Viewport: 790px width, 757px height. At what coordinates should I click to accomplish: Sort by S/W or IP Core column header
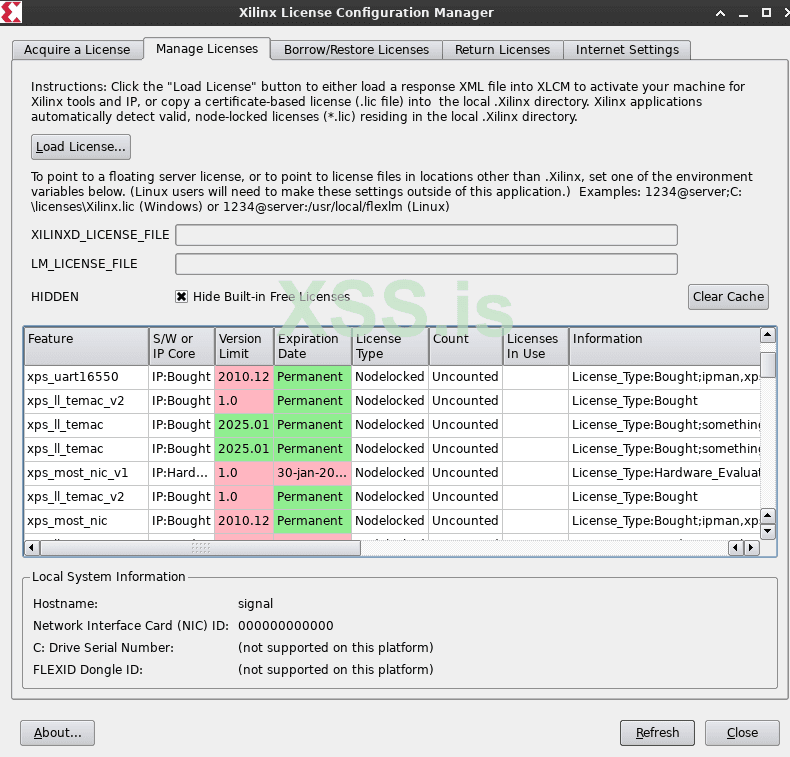pyautogui.click(x=182, y=347)
